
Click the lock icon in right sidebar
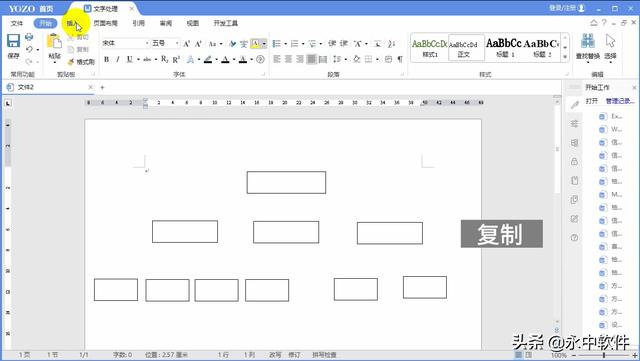pos(574,162)
